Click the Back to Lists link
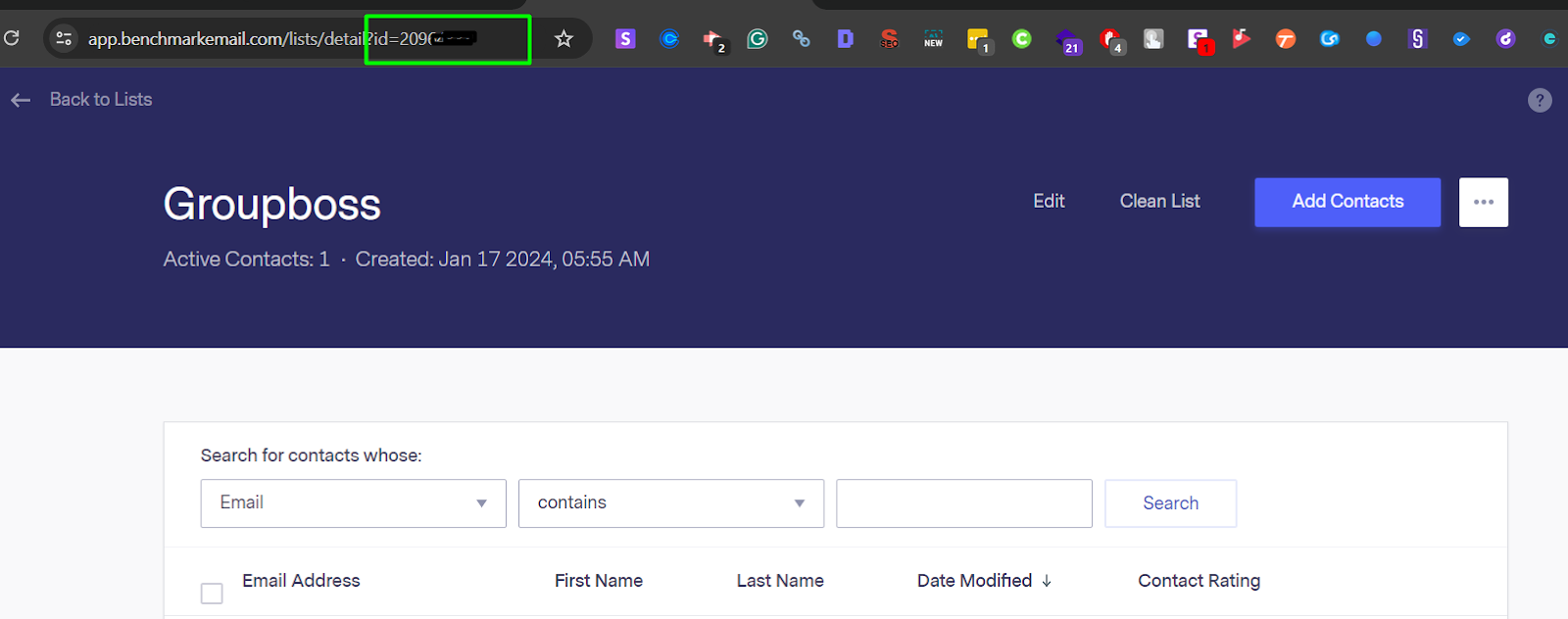The image size is (1568, 619). (101, 100)
